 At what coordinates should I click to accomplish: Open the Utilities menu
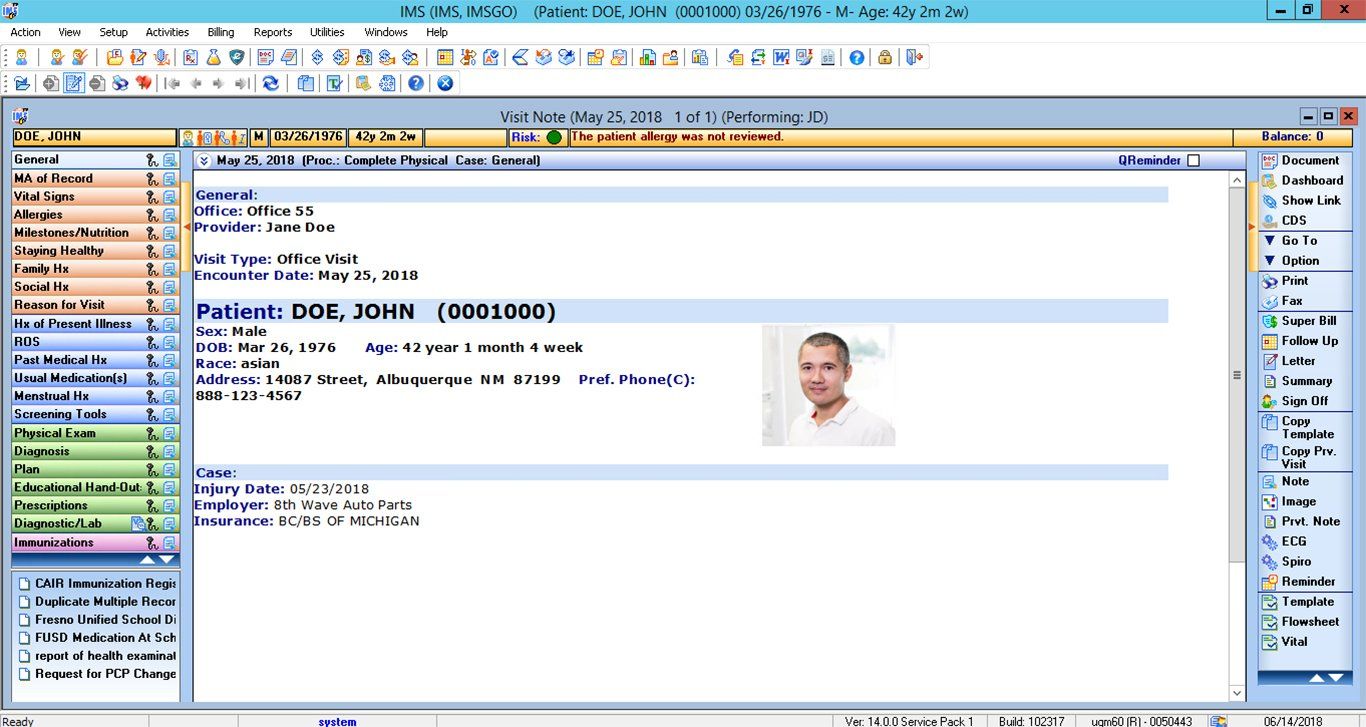pyautogui.click(x=327, y=32)
